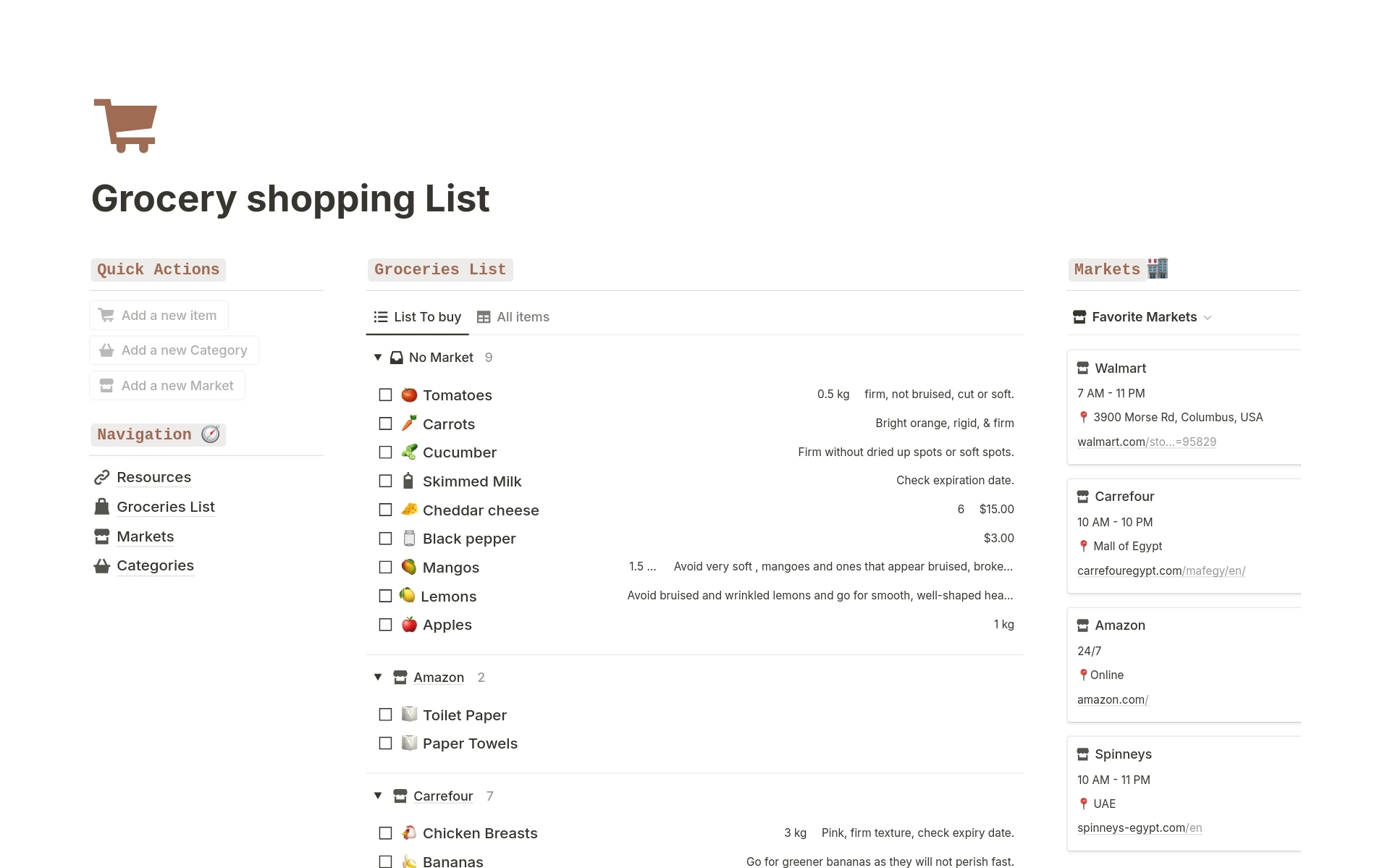
Task: Click the basket icon next to Categories
Action: coord(101,565)
